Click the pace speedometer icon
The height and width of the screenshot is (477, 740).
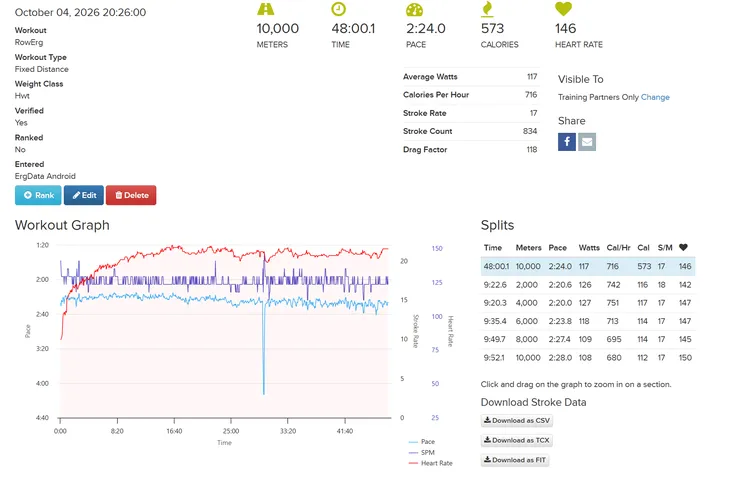pos(414,9)
